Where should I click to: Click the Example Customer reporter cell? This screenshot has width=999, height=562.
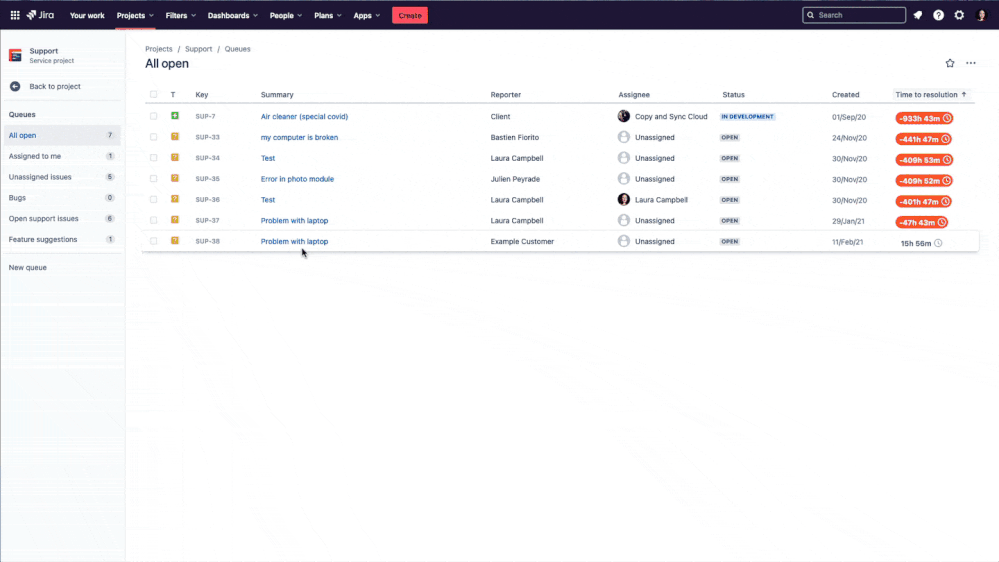pos(522,241)
